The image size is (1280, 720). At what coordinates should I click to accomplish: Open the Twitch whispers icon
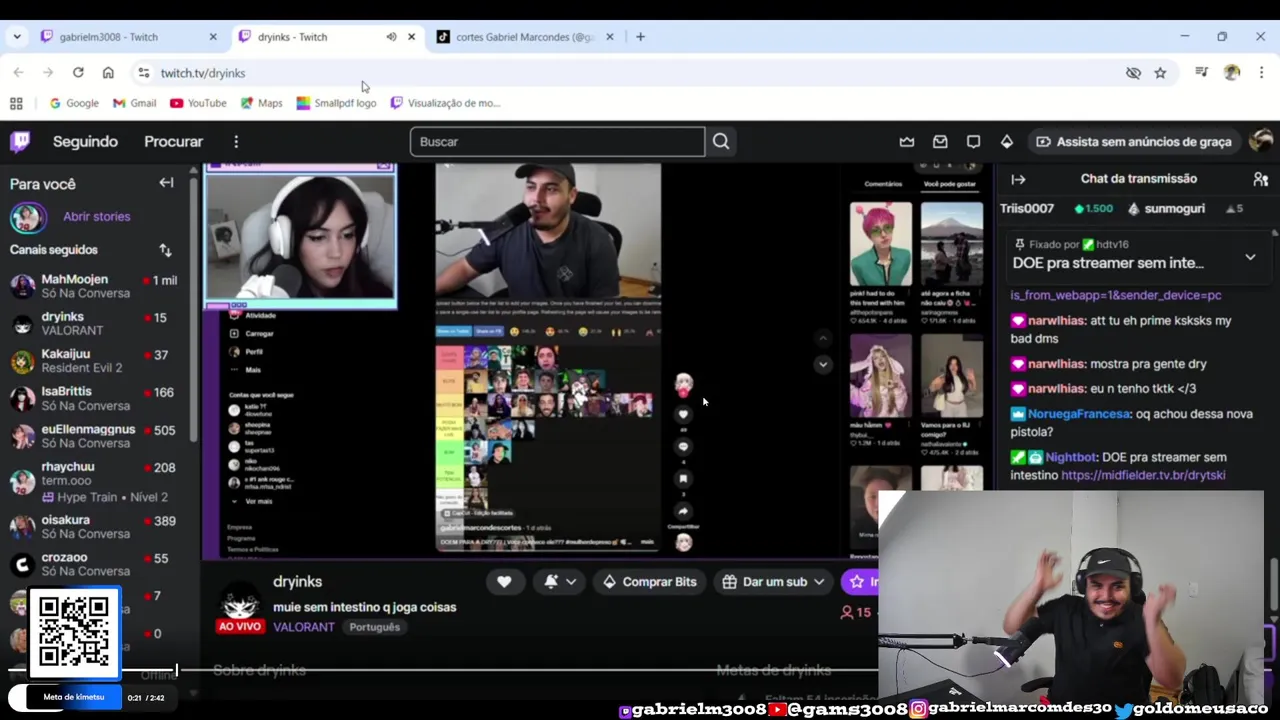click(973, 142)
